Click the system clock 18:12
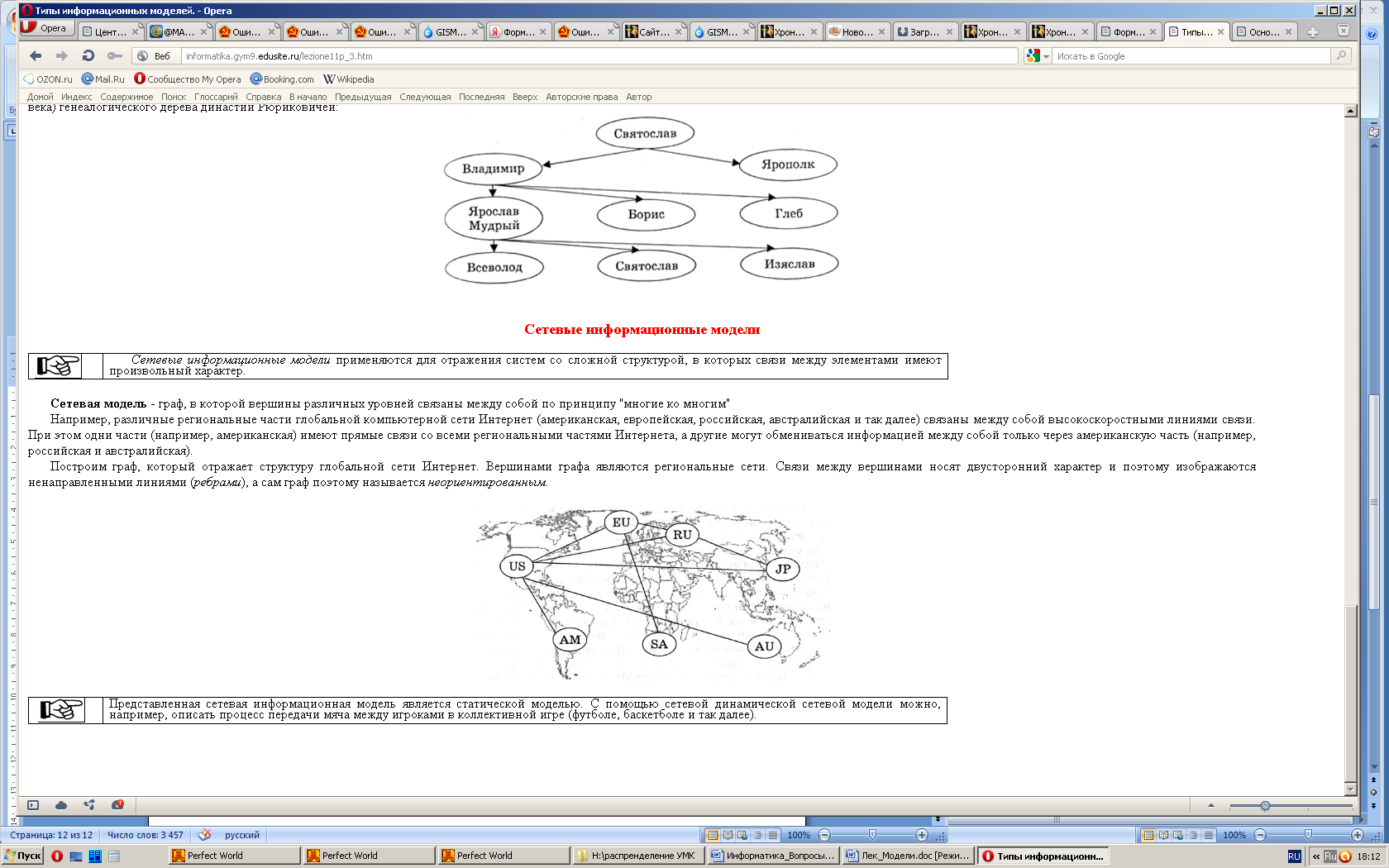Viewport: 1389px width, 868px height. [x=1368, y=856]
